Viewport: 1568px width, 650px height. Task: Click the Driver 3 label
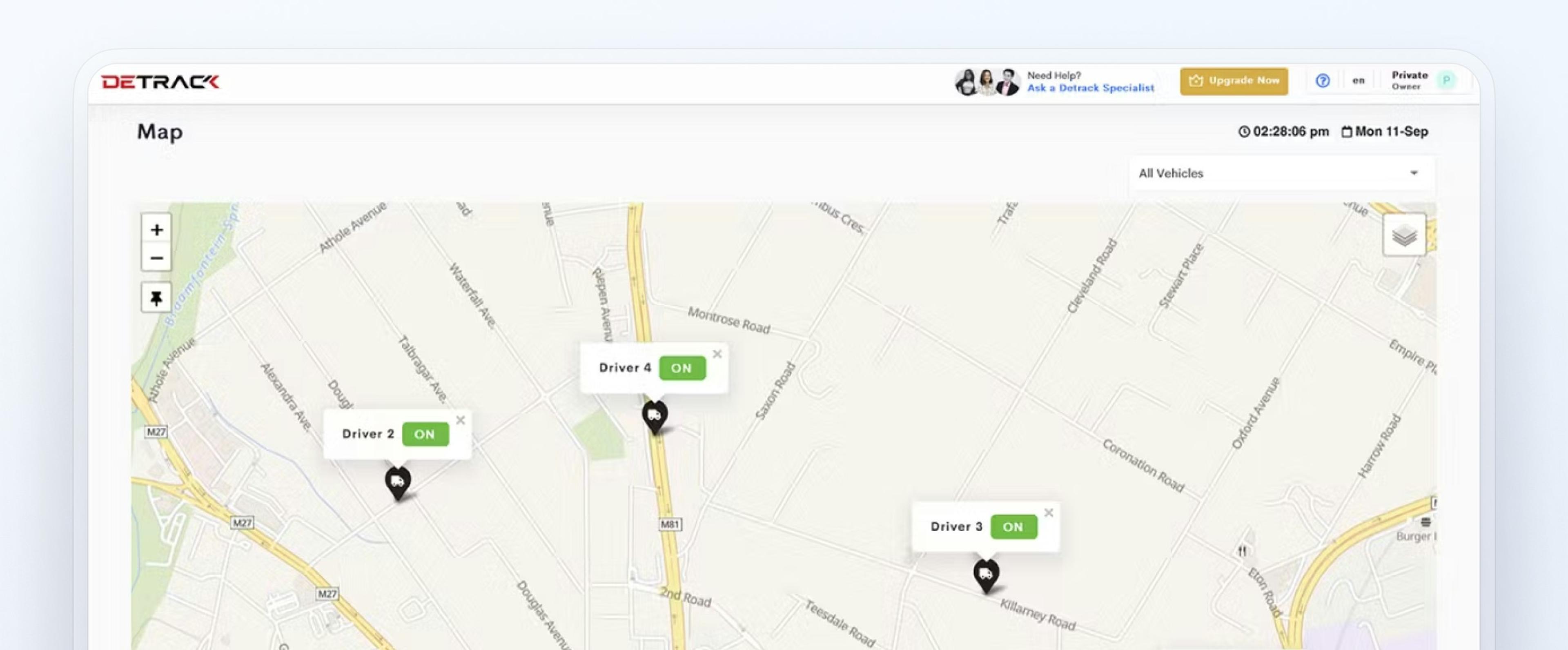click(x=957, y=526)
